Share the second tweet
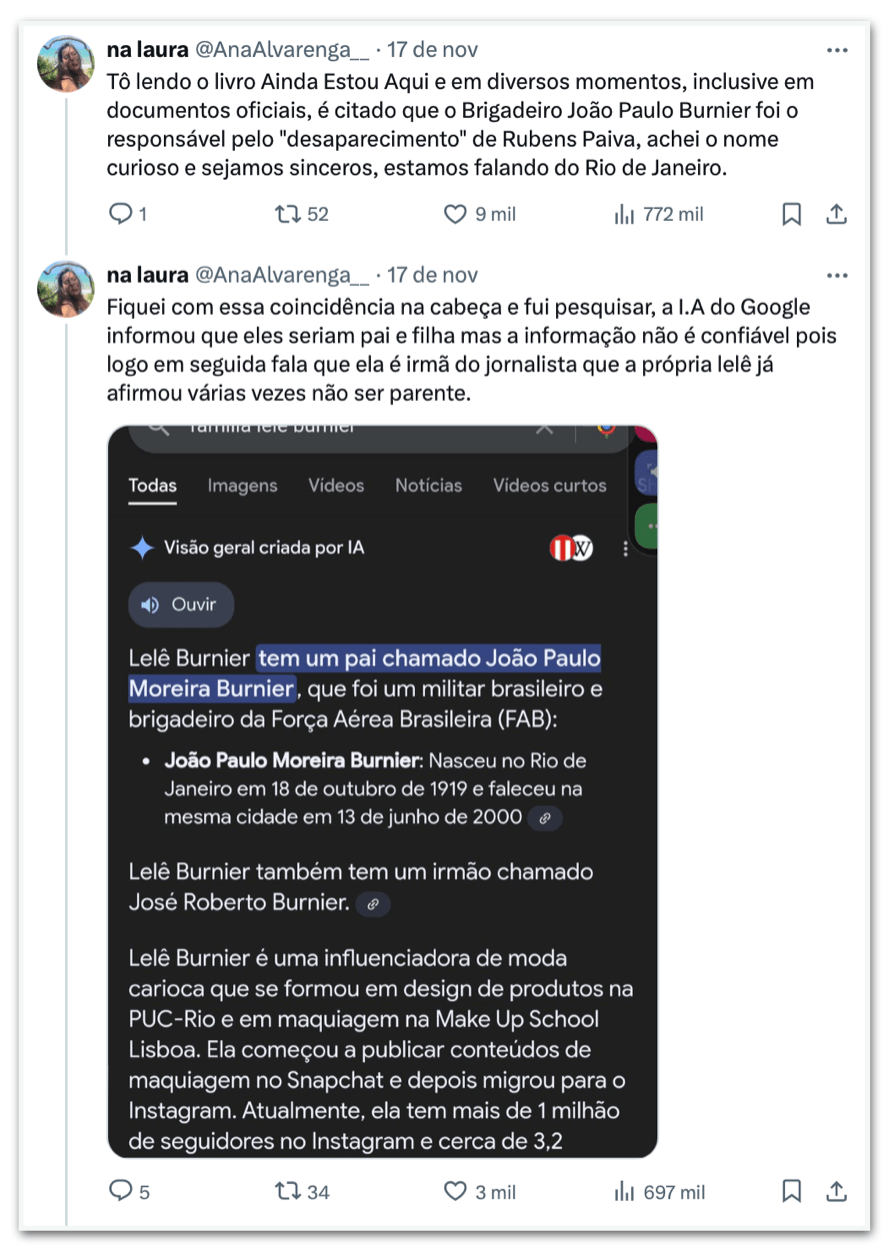This screenshot has width=886, height=1252. (x=837, y=1191)
